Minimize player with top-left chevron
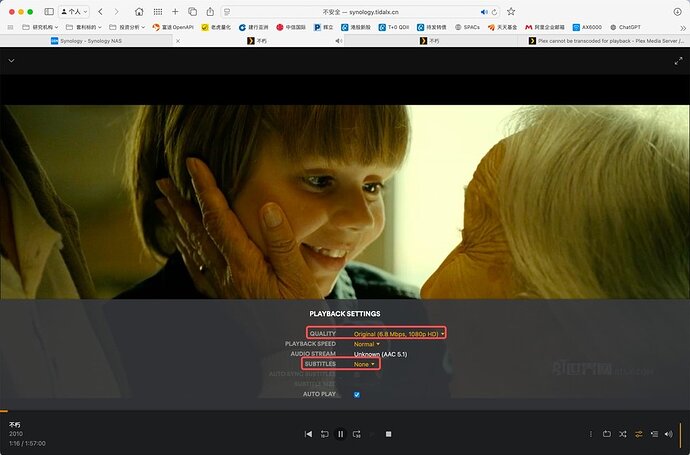The width and height of the screenshot is (690, 455). point(11,61)
